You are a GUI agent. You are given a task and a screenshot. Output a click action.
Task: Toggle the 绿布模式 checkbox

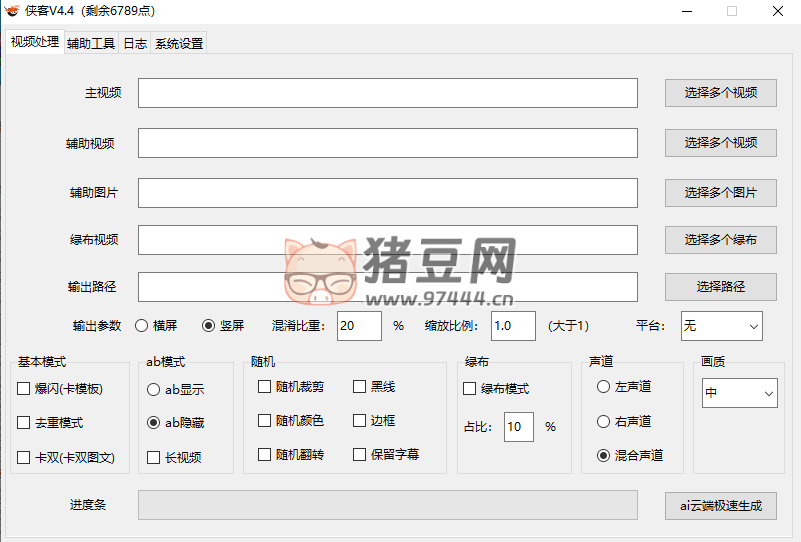(x=470, y=389)
